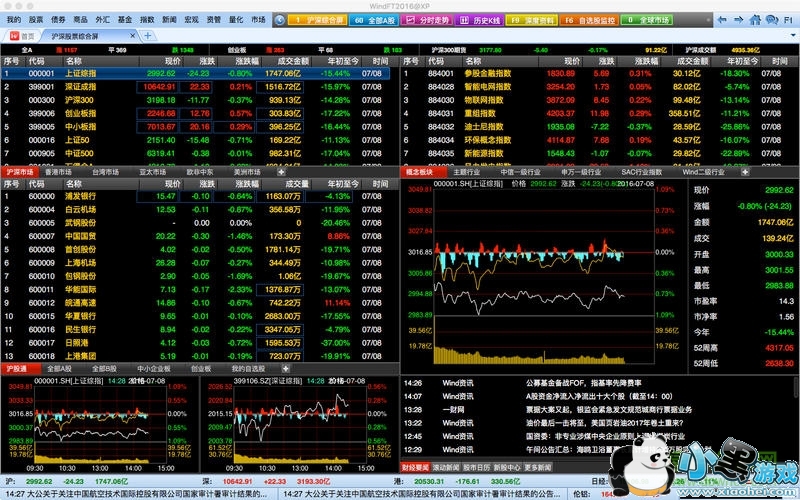Add a market tab with plus icon
Image resolution: width=800 pixels, height=500 pixels.
(281, 172)
